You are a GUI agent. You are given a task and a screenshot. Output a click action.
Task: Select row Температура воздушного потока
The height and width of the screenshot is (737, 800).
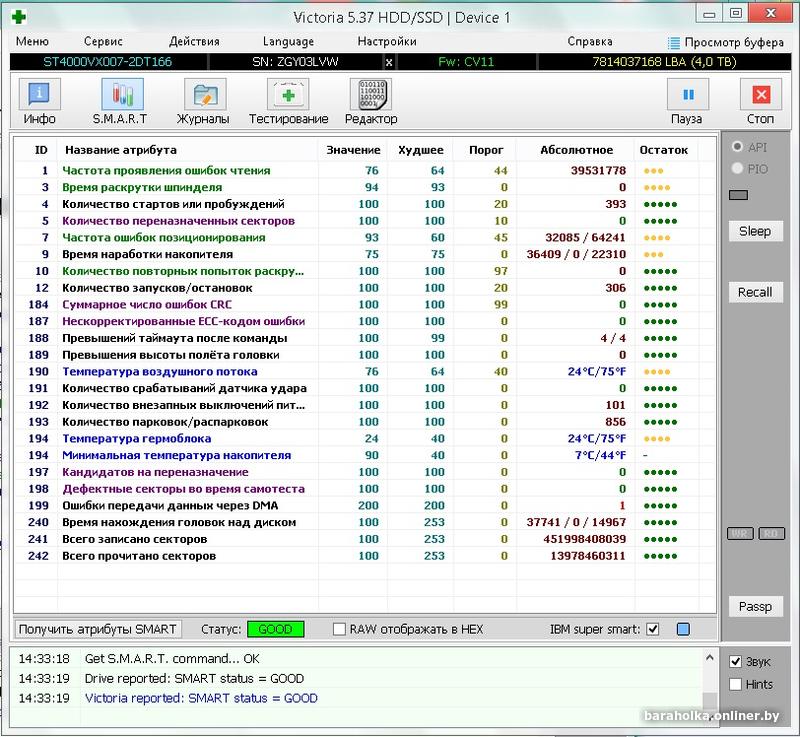click(x=365, y=371)
